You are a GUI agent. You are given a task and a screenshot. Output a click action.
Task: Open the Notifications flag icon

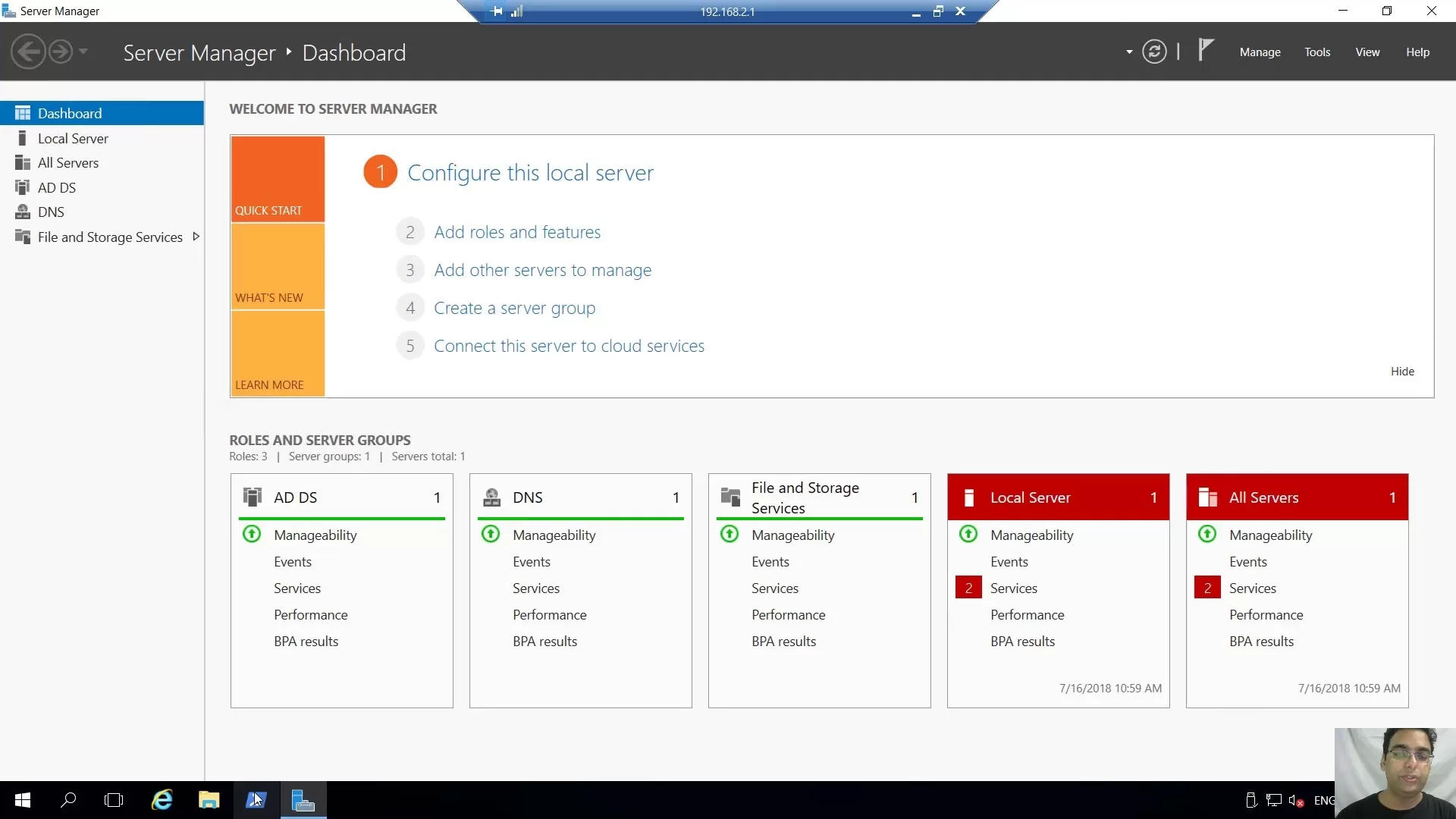(1206, 50)
